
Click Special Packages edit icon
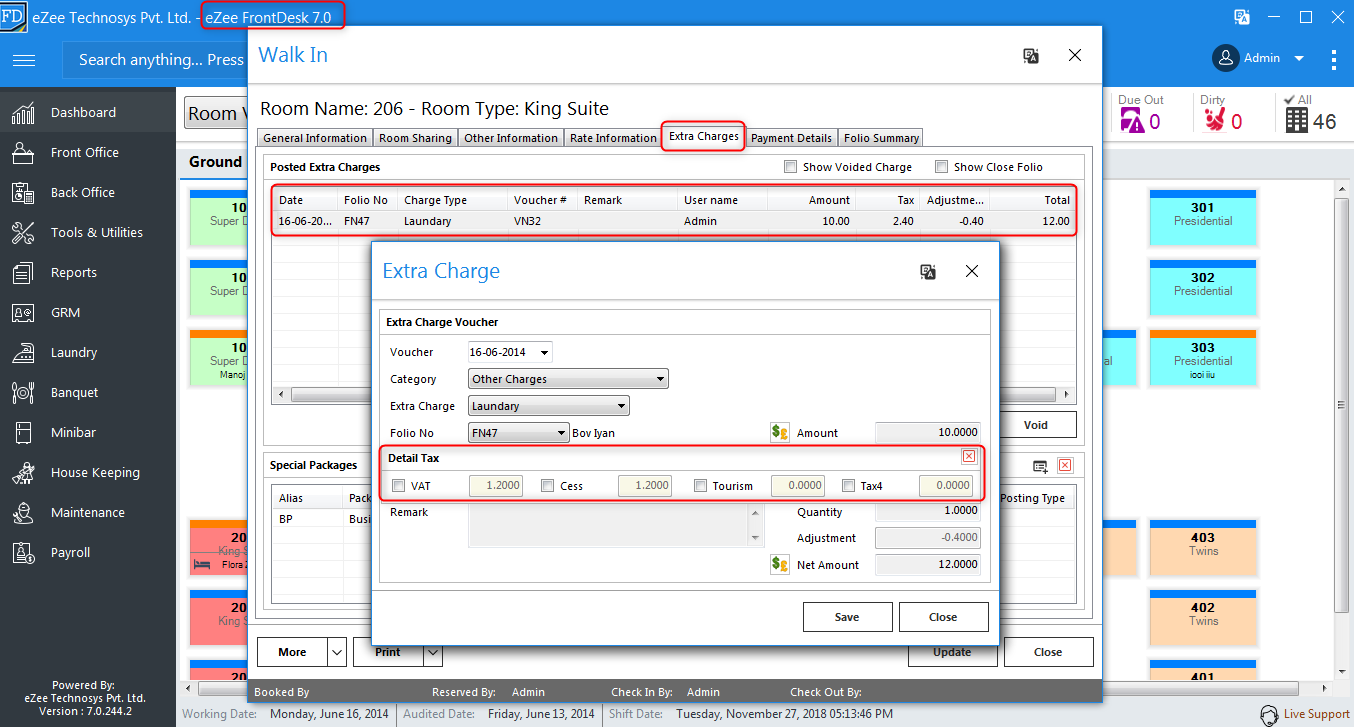pyautogui.click(x=1041, y=466)
